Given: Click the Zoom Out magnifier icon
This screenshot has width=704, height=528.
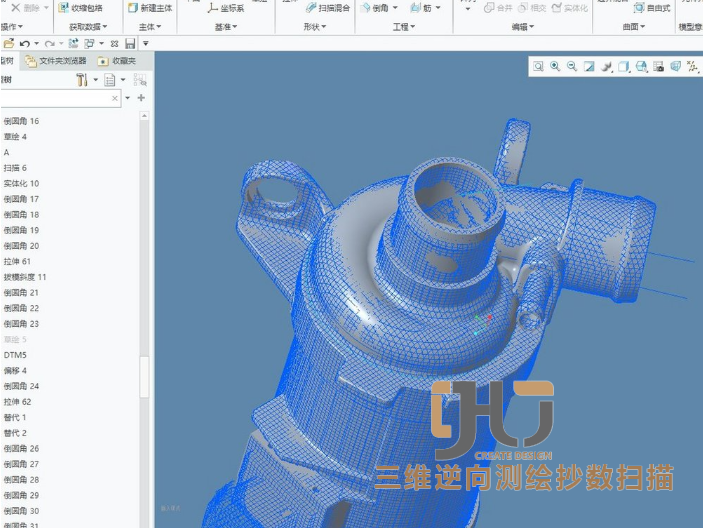Looking at the screenshot, I should [572, 66].
